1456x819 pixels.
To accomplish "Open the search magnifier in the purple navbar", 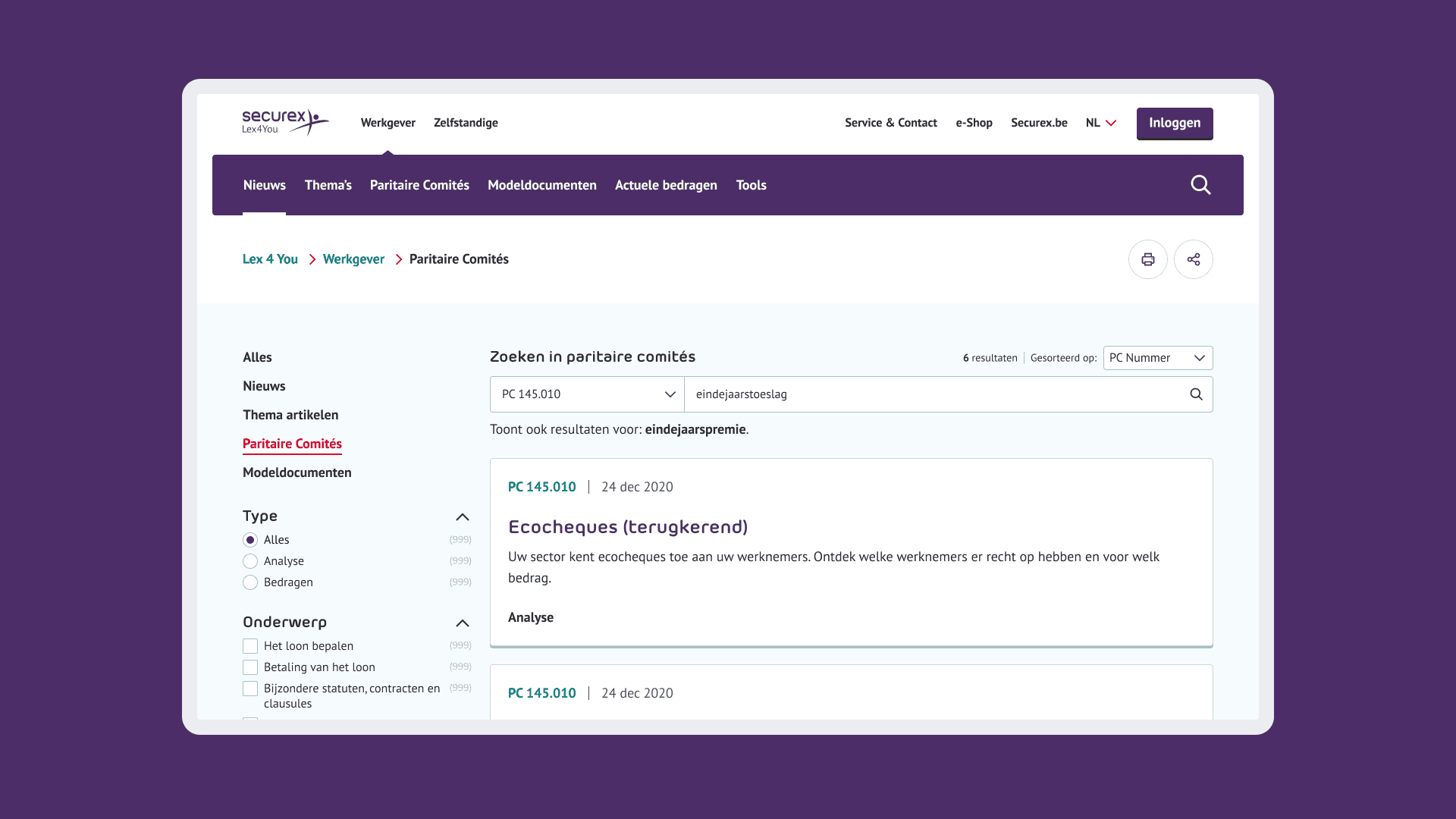I will coord(1200,184).
